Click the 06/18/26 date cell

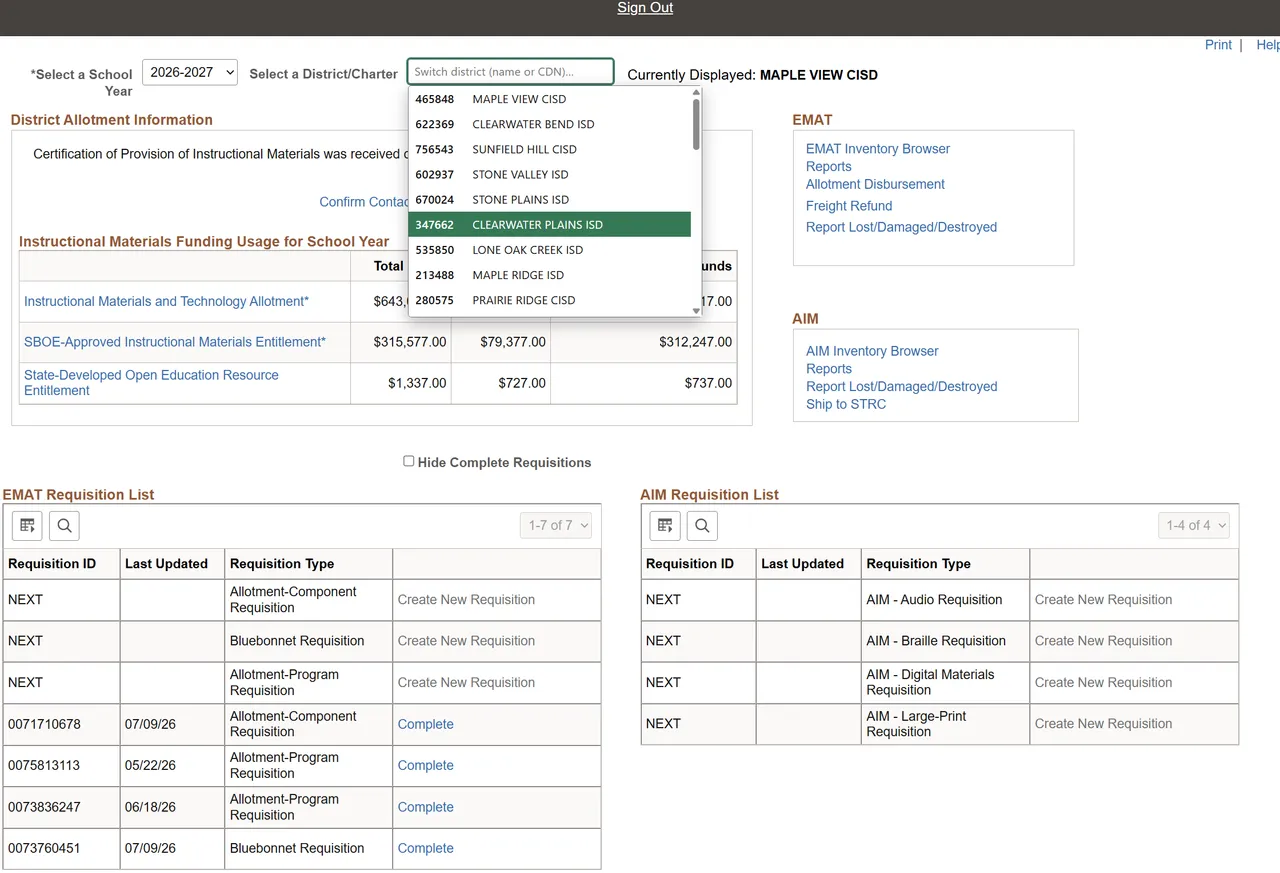[173, 807]
